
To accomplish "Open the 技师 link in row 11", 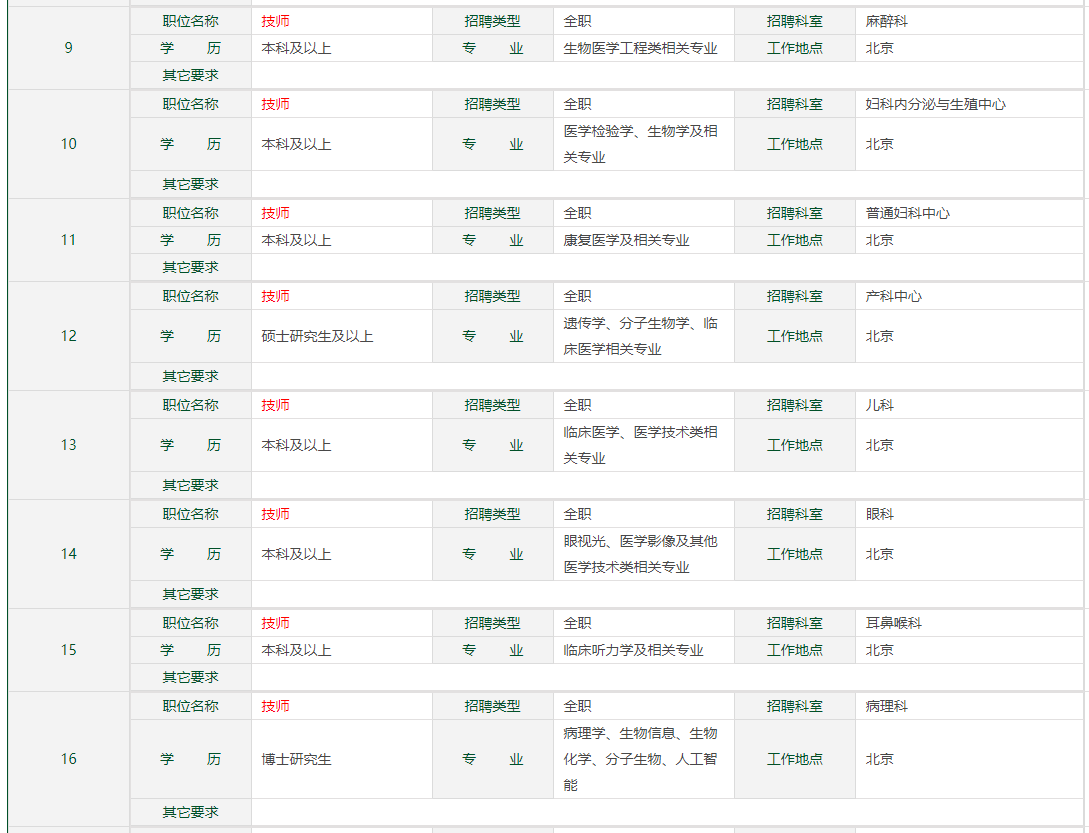I will (x=276, y=213).
